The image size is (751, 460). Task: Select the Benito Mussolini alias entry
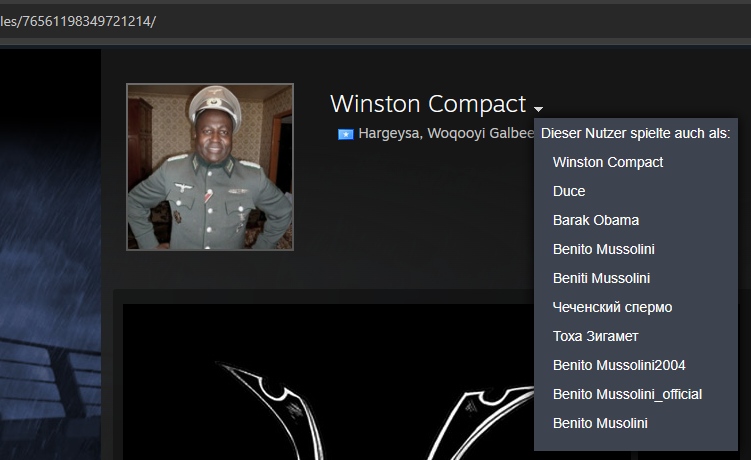tap(603, 249)
